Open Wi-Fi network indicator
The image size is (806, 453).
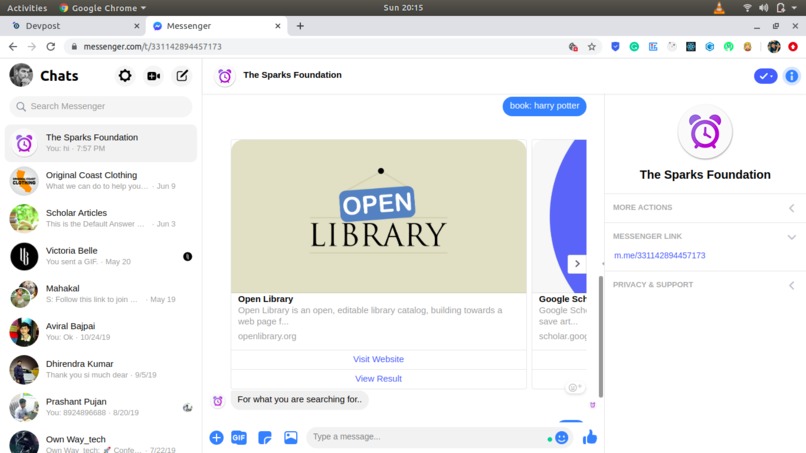pyautogui.click(x=747, y=8)
